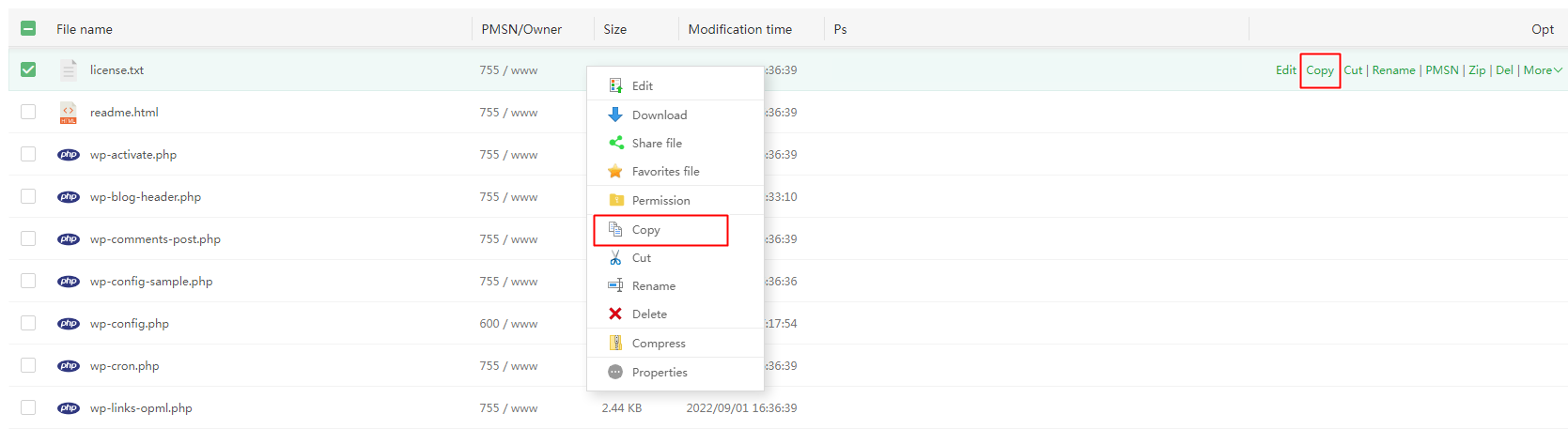Click the Favorites star icon

[x=615, y=171]
